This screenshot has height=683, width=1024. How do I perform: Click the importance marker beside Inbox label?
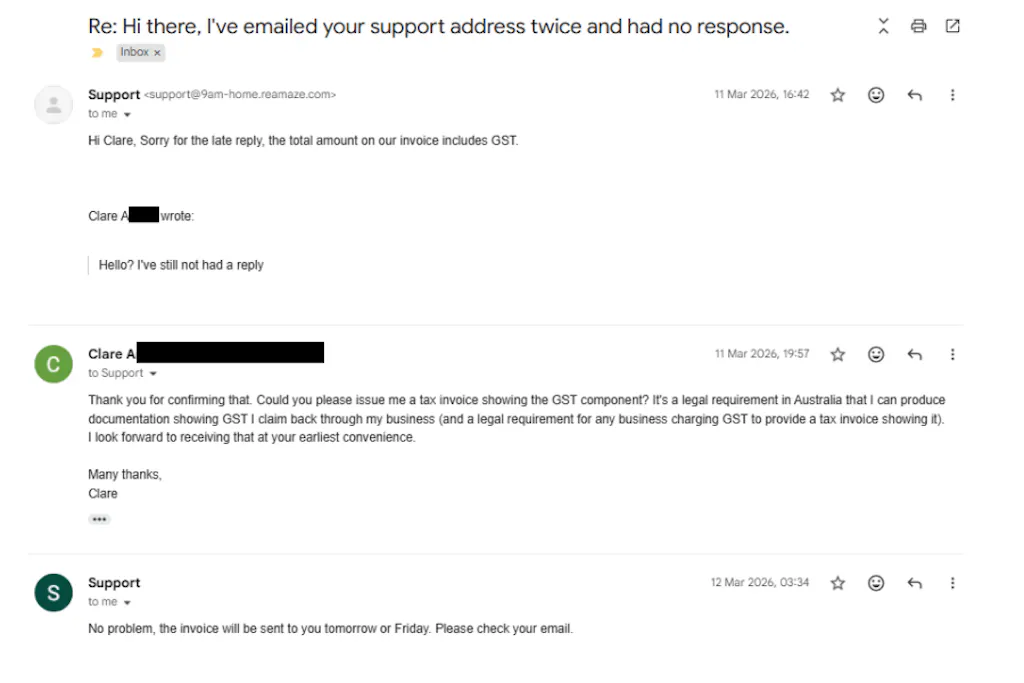tap(98, 53)
